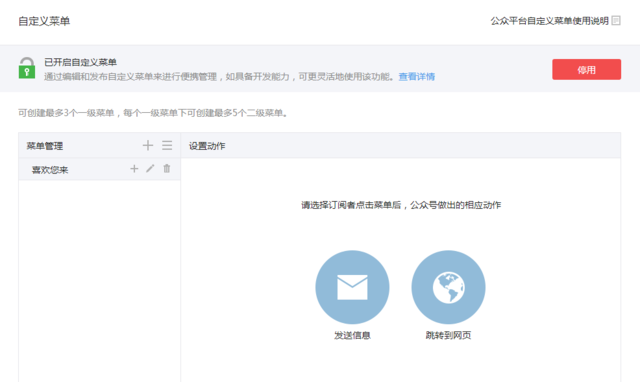This screenshot has height=382, width=640.
Task: Edit the 喜欢您来 menu name
Action: click(150, 168)
